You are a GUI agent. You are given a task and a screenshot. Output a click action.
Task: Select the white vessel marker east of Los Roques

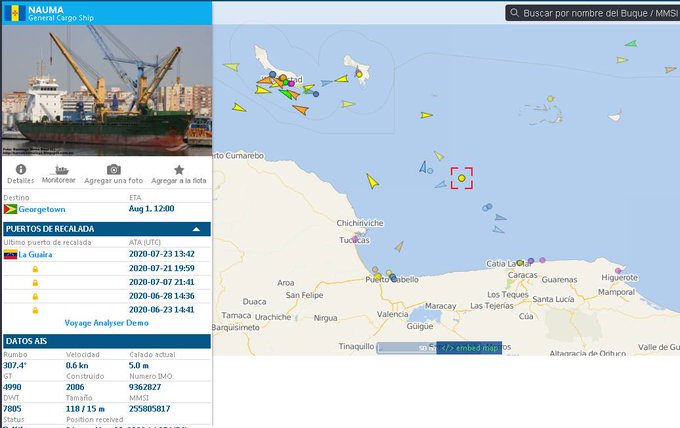[x=615, y=116]
